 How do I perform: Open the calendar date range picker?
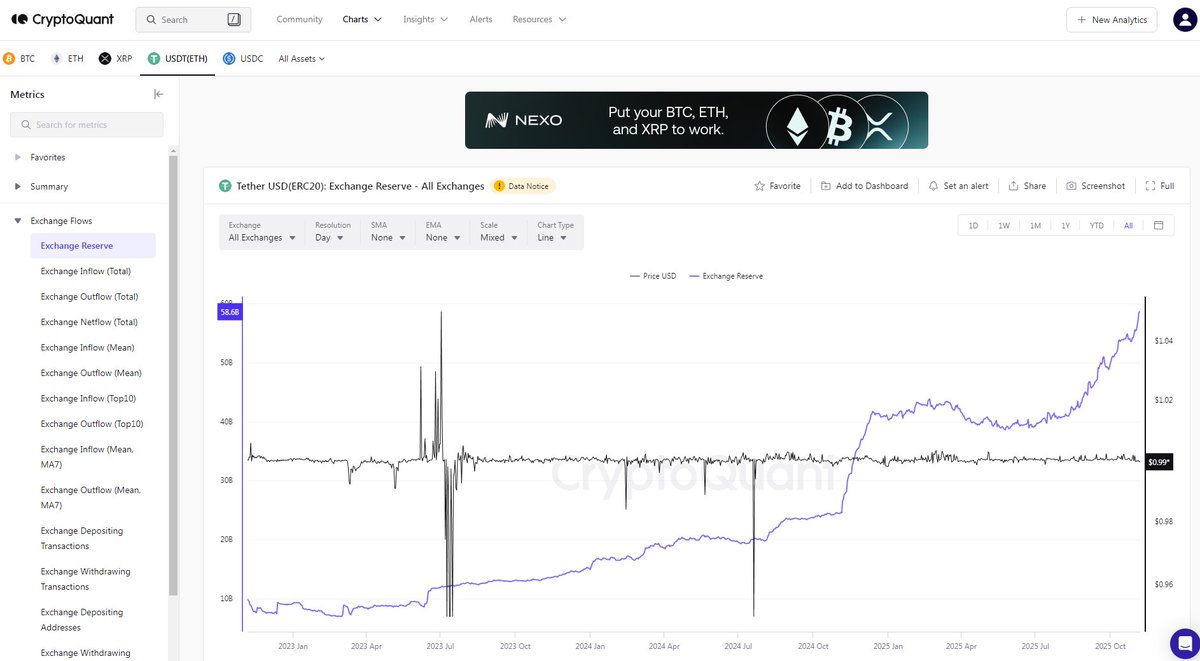[x=1158, y=226]
